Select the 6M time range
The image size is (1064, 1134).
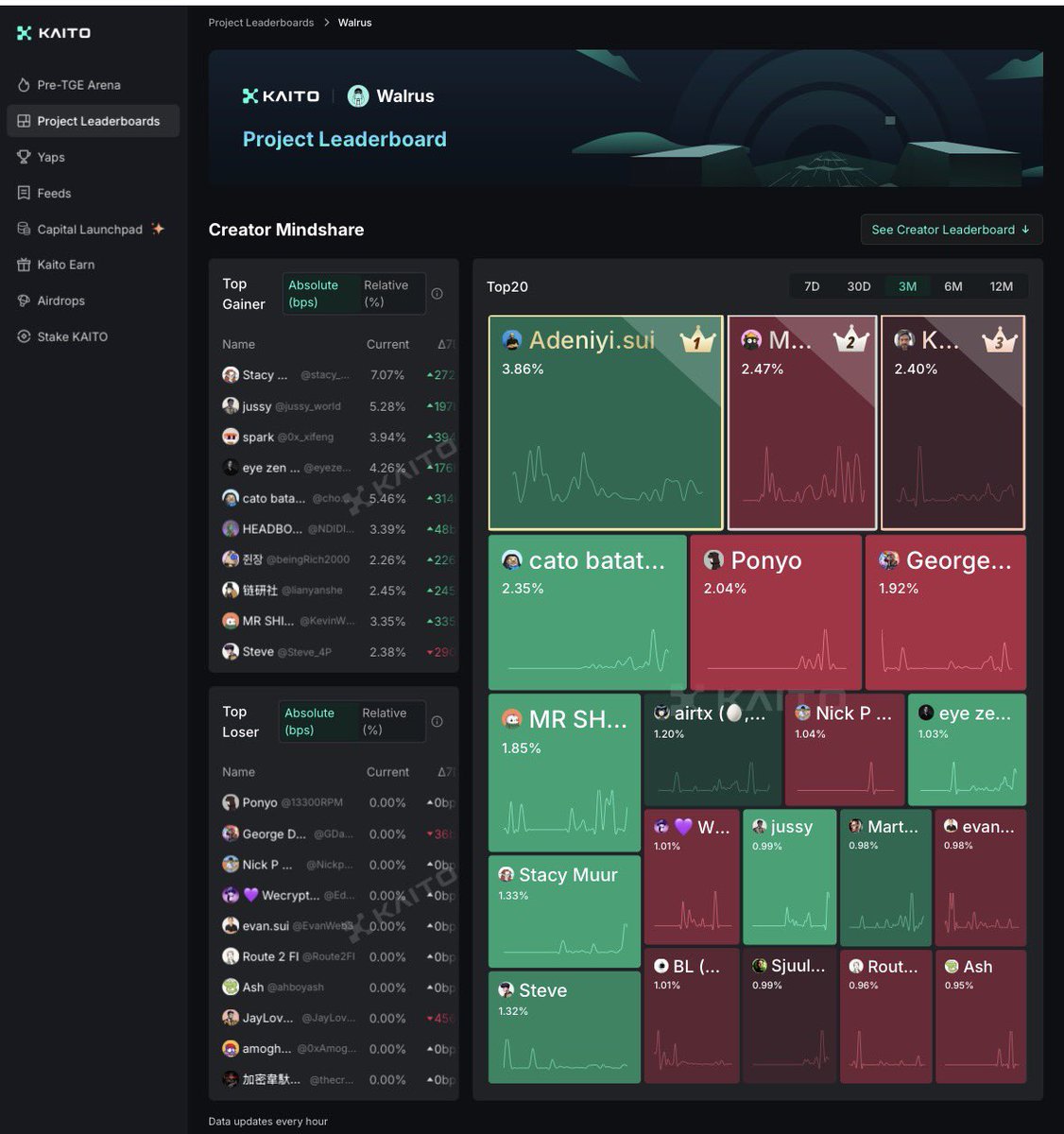coord(953,286)
